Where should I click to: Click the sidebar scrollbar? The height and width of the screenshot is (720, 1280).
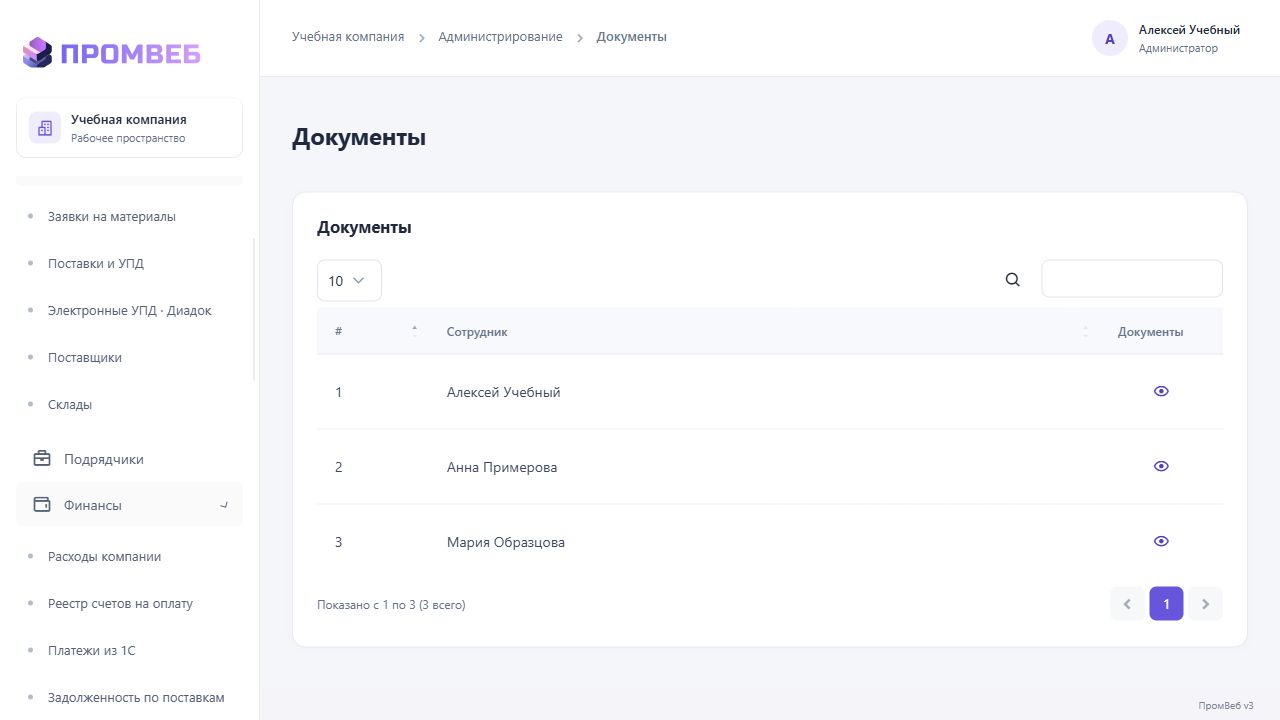tap(254, 310)
